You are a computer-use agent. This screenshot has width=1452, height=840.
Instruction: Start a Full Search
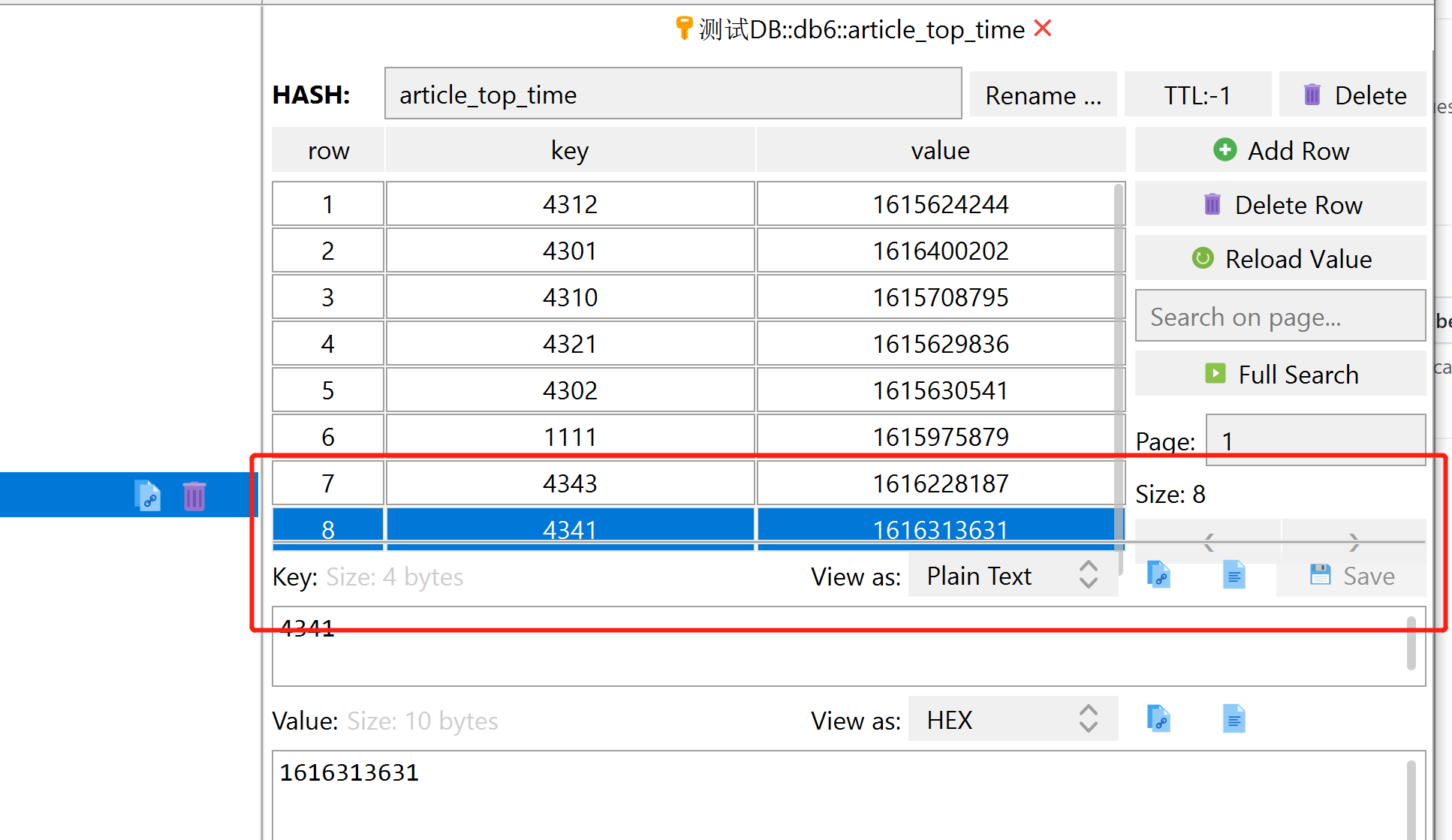[x=1280, y=374]
